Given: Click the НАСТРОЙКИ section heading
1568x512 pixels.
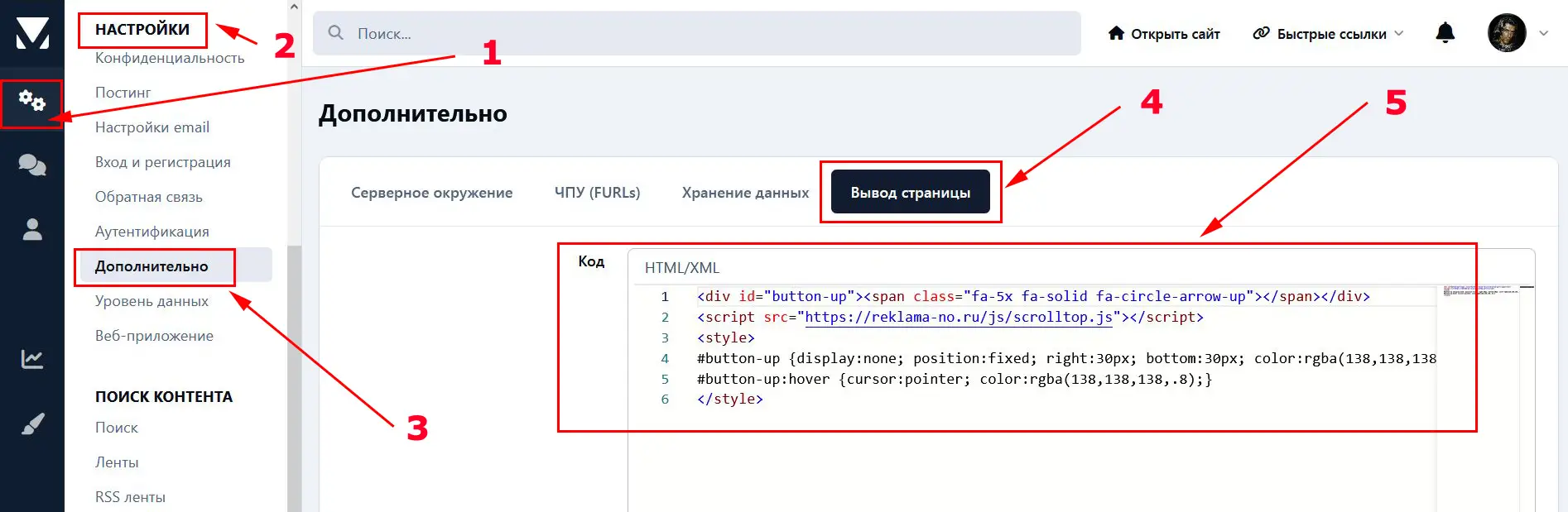Looking at the screenshot, I should coord(142,30).
